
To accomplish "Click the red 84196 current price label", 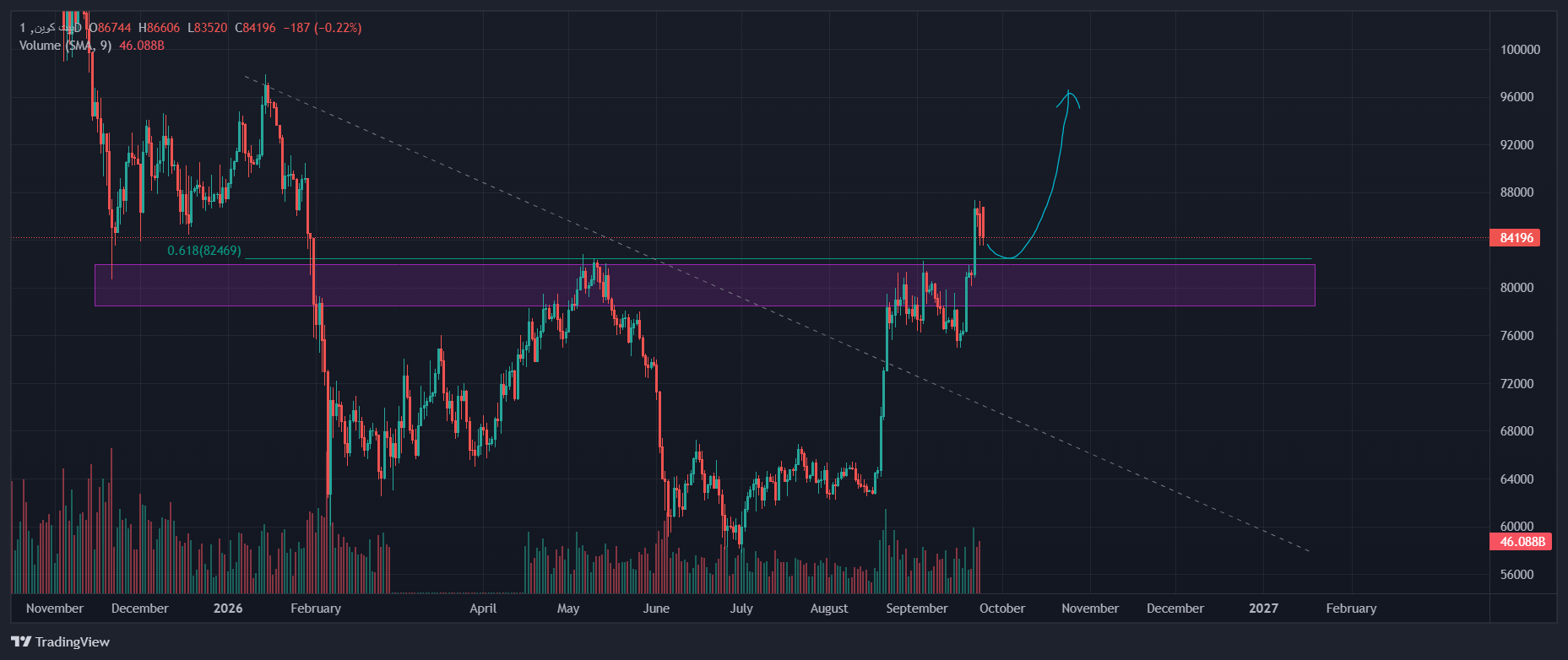I will (x=1516, y=238).
